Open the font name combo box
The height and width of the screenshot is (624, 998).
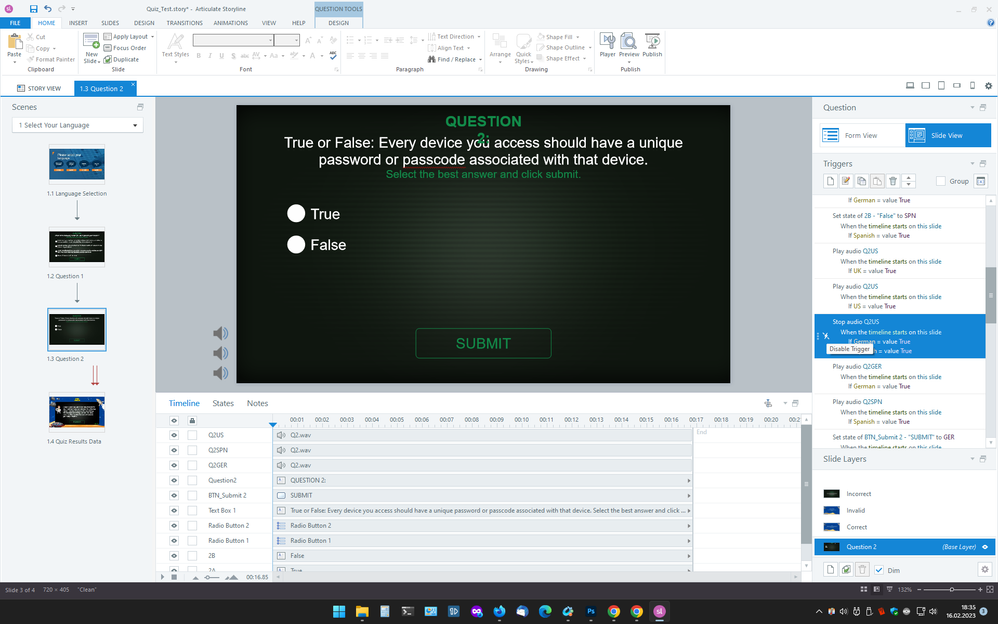coord(234,40)
